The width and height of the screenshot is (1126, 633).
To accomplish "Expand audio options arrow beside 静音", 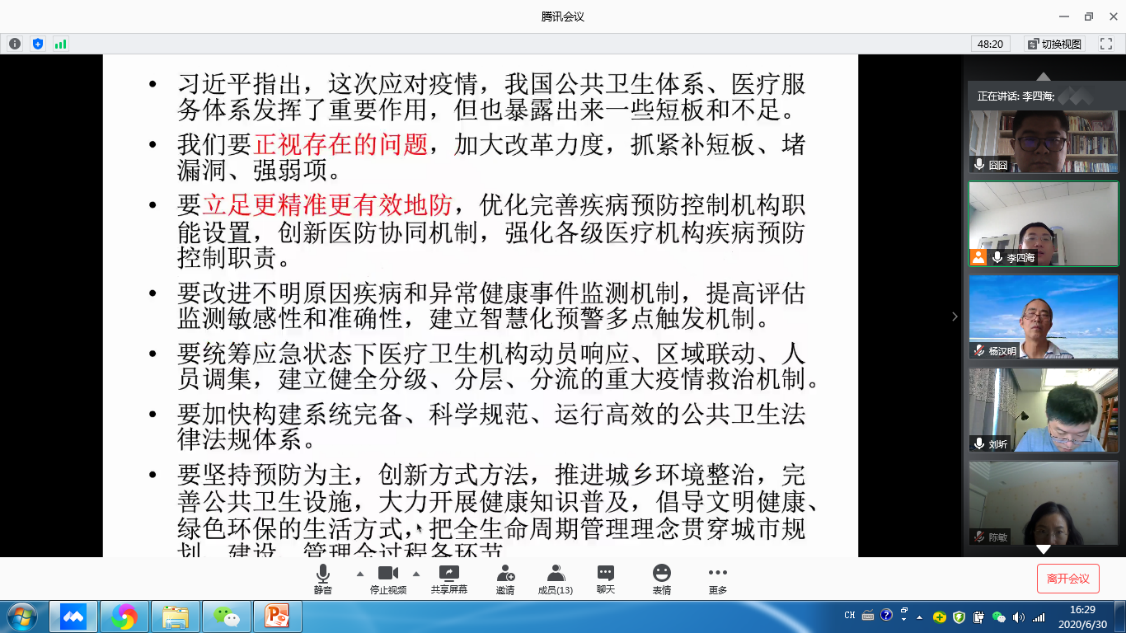I will pyautogui.click(x=360, y=574).
